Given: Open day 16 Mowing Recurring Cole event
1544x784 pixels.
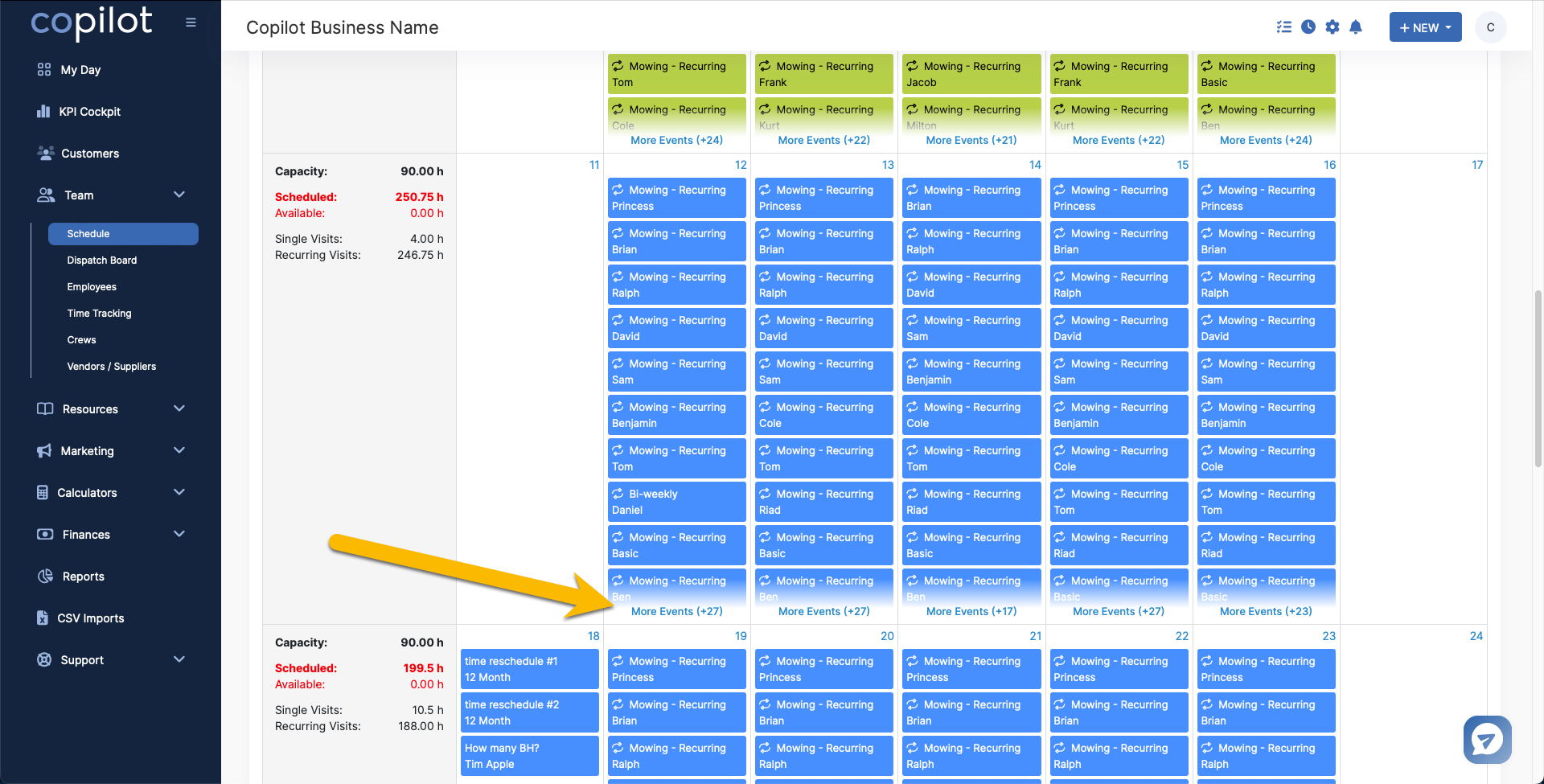Looking at the screenshot, I should pyautogui.click(x=1266, y=458).
